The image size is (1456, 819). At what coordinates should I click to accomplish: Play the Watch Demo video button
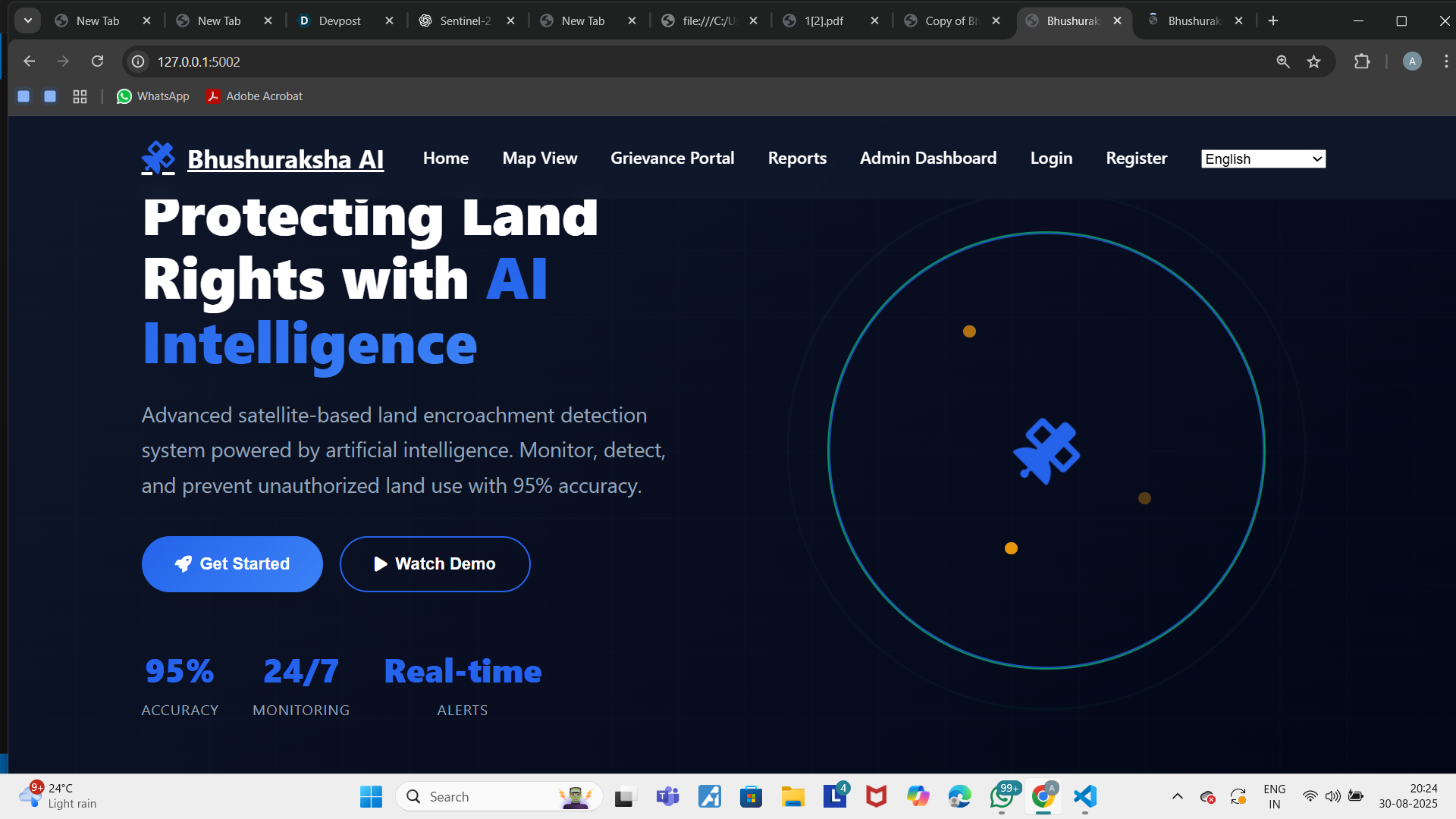[435, 564]
